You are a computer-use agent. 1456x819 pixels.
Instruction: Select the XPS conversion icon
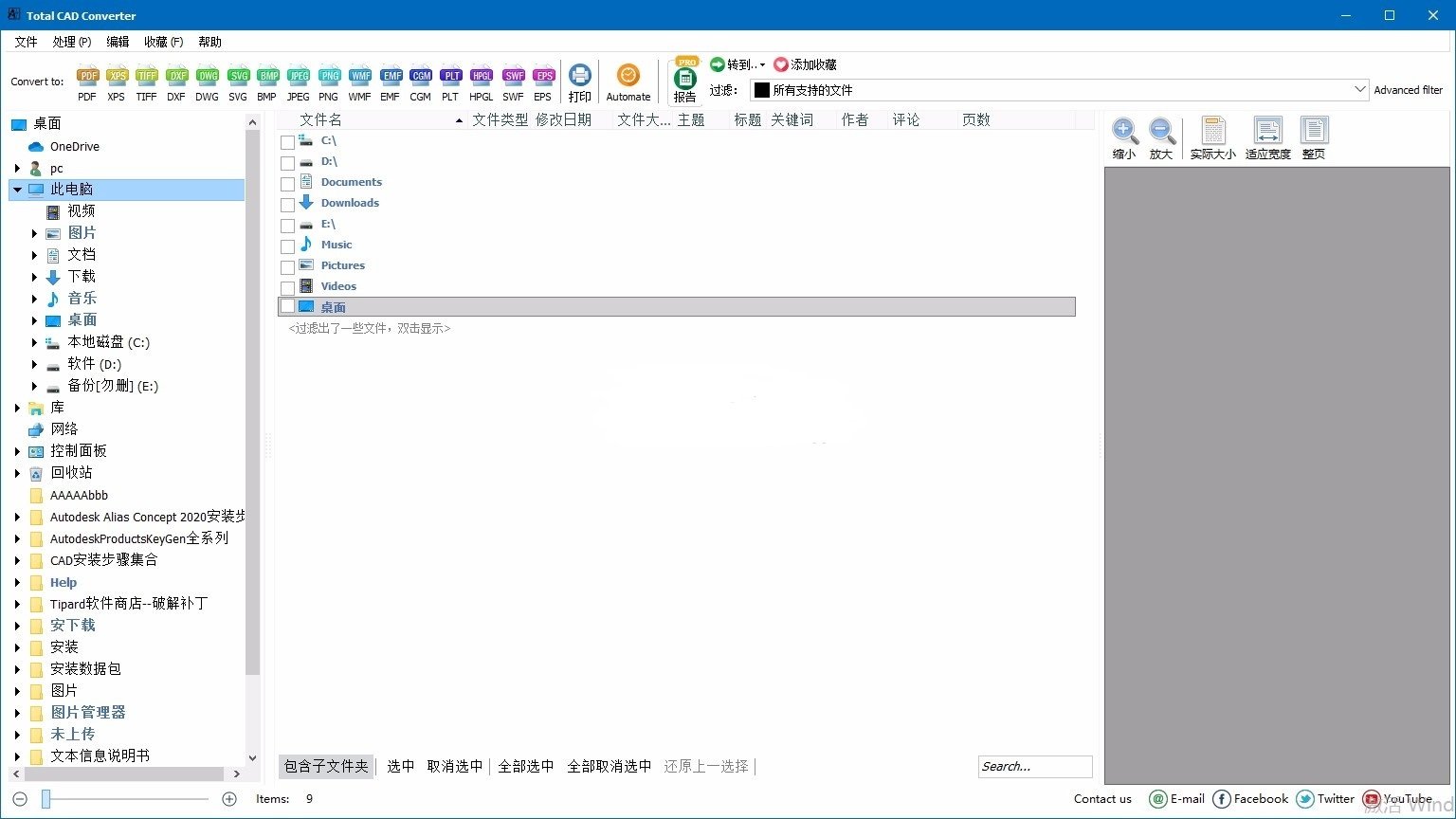point(117,82)
